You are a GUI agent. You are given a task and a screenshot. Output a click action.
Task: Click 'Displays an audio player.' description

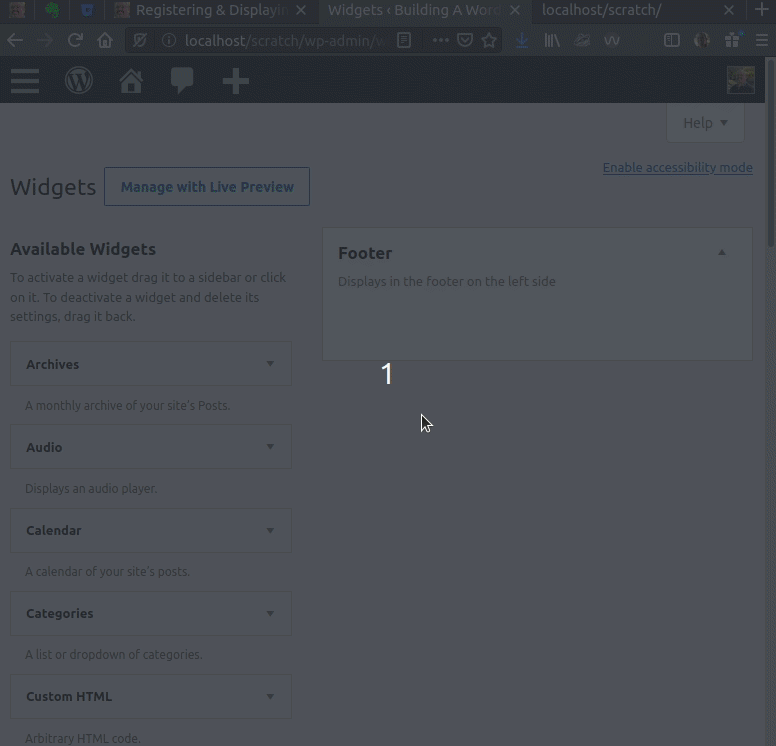(x=91, y=489)
